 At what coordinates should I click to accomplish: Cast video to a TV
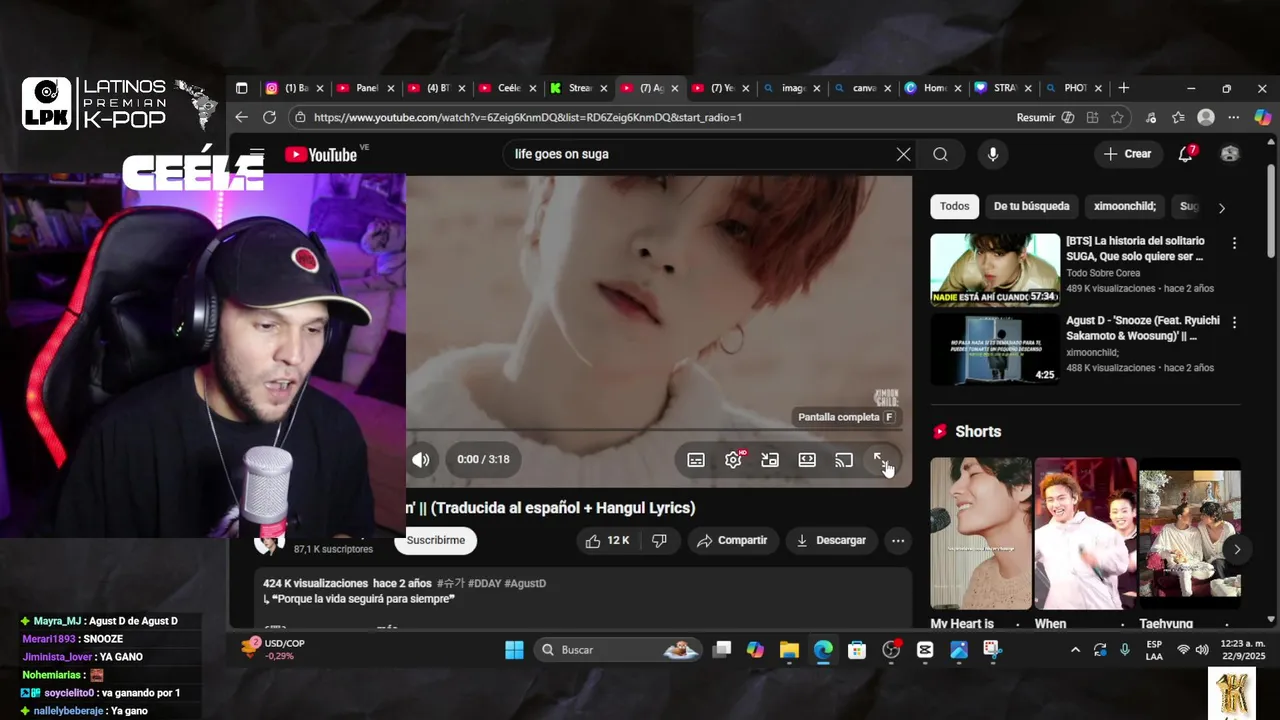844,460
